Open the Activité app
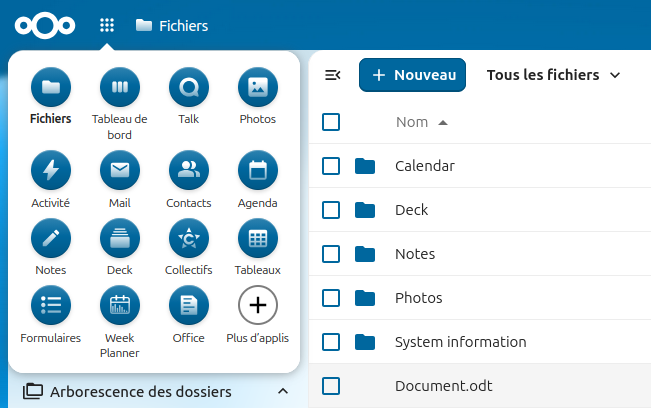This screenshot has height=408, width=651. point(51,170)
